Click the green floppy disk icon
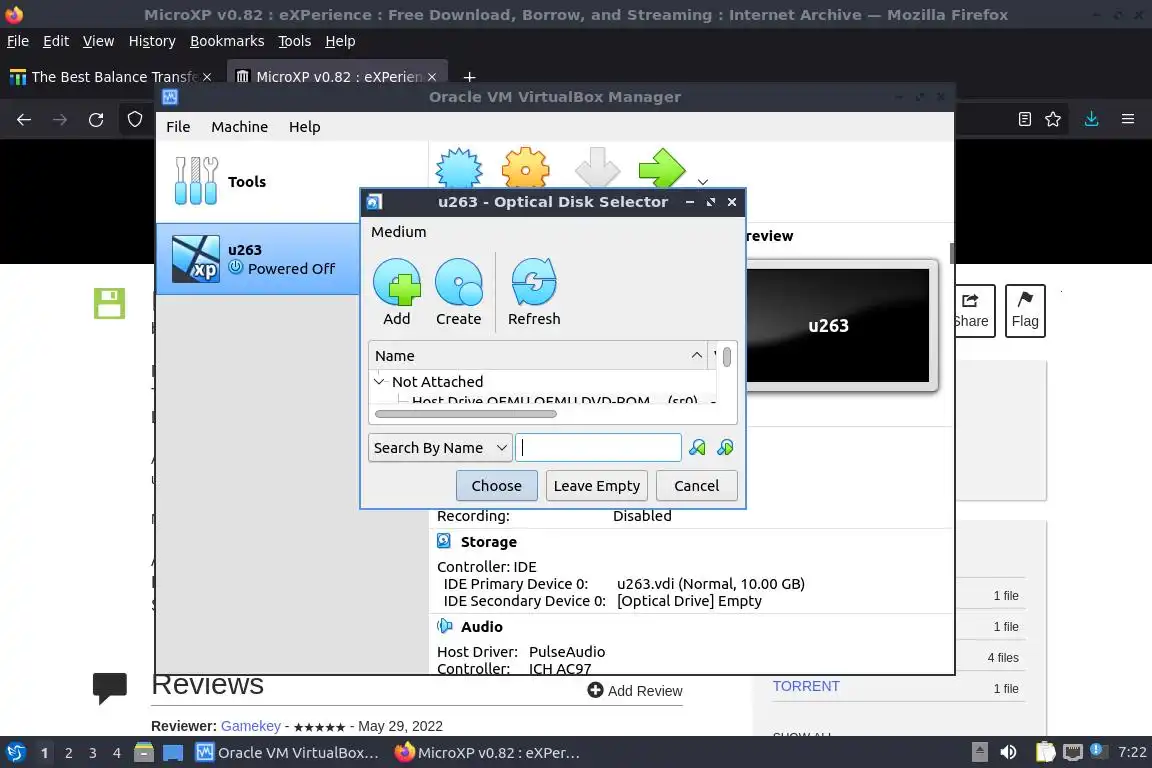This screenshot has height=768, width=1152. point(109,304)
